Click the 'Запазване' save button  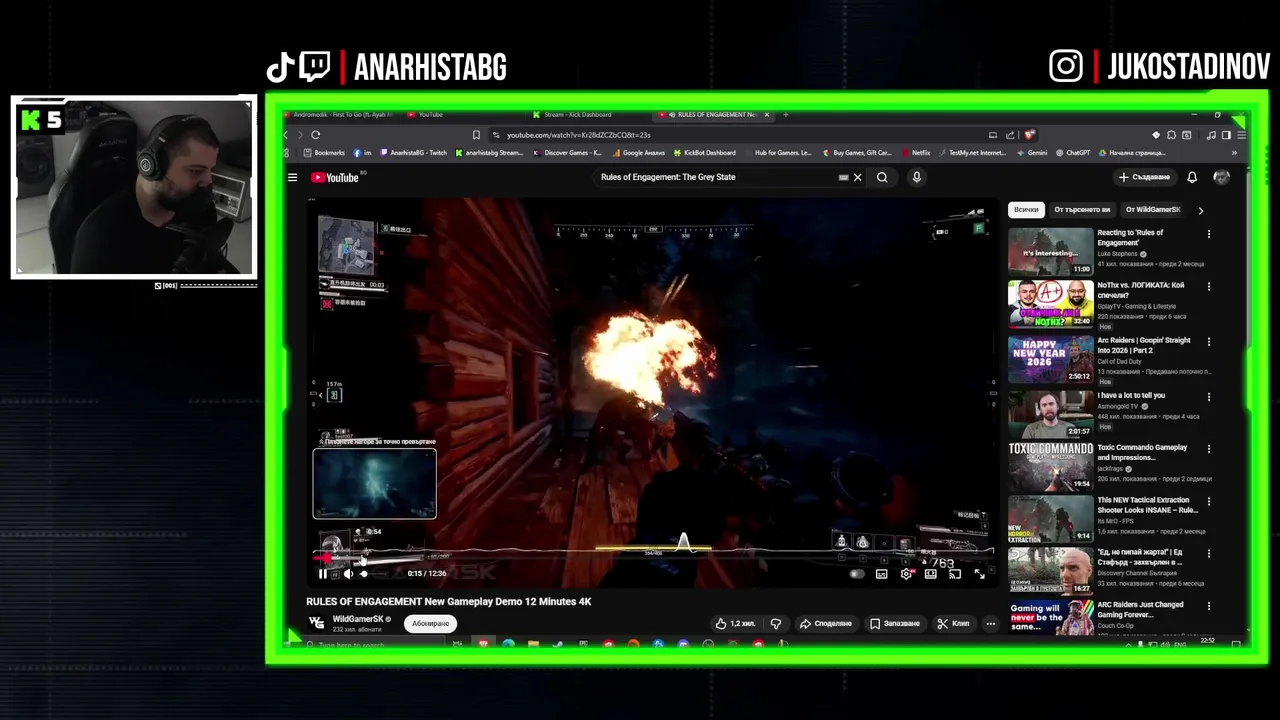(x=894, y=623)
